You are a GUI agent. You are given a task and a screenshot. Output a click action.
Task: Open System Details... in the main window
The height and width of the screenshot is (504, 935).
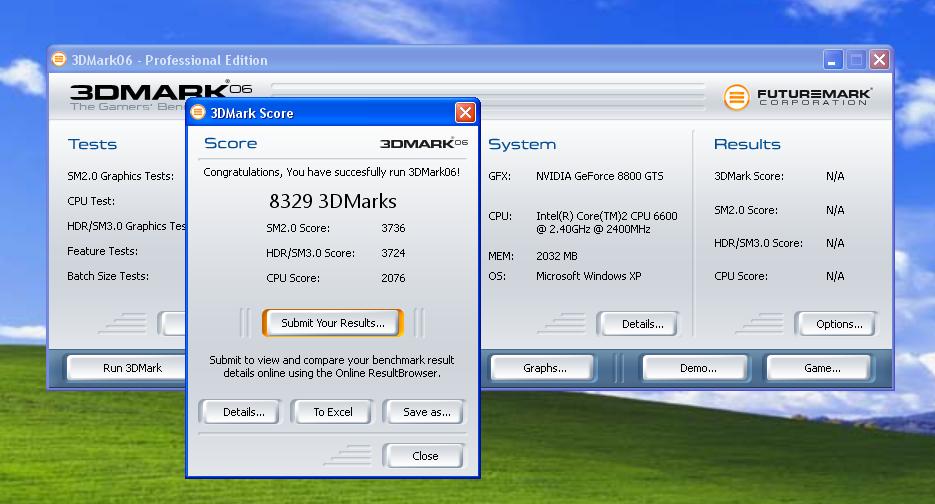point(638,324)
